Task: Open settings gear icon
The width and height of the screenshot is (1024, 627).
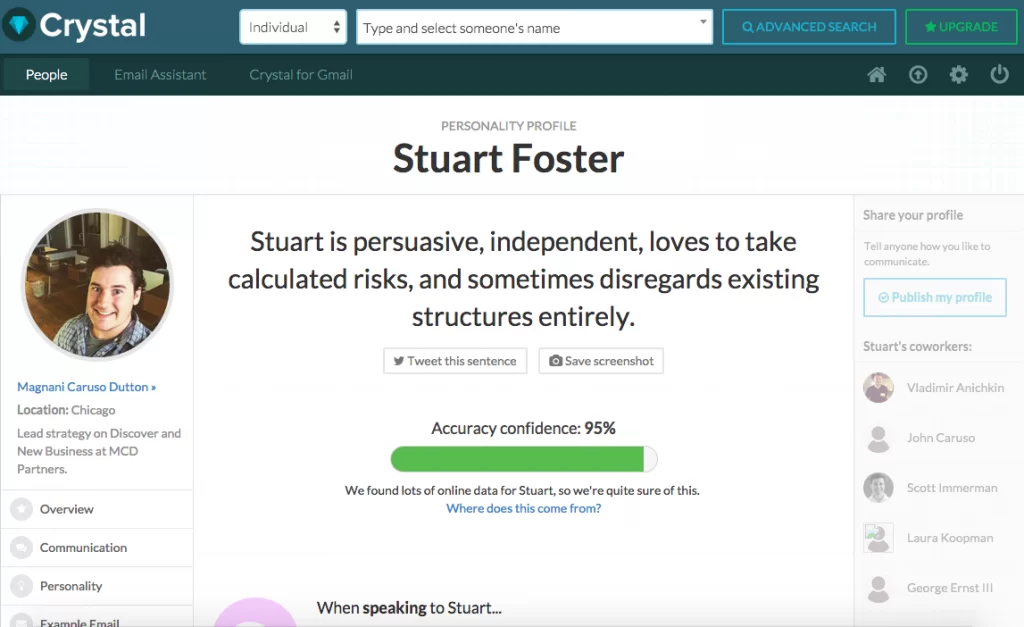Action: click(x=959, y=75)
